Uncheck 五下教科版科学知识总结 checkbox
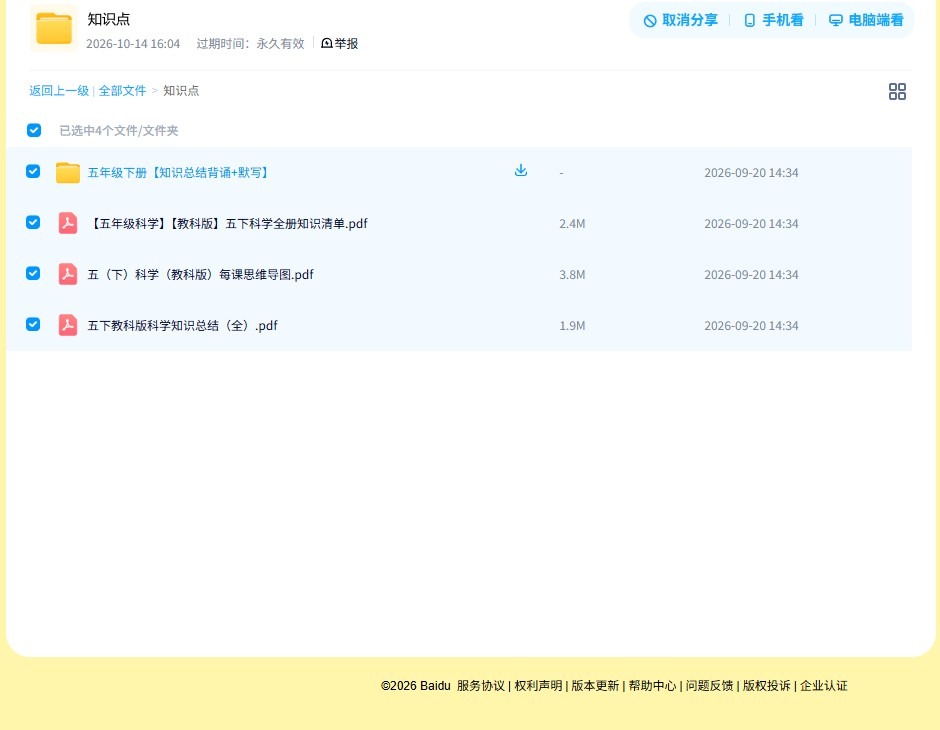 (33, 325)
